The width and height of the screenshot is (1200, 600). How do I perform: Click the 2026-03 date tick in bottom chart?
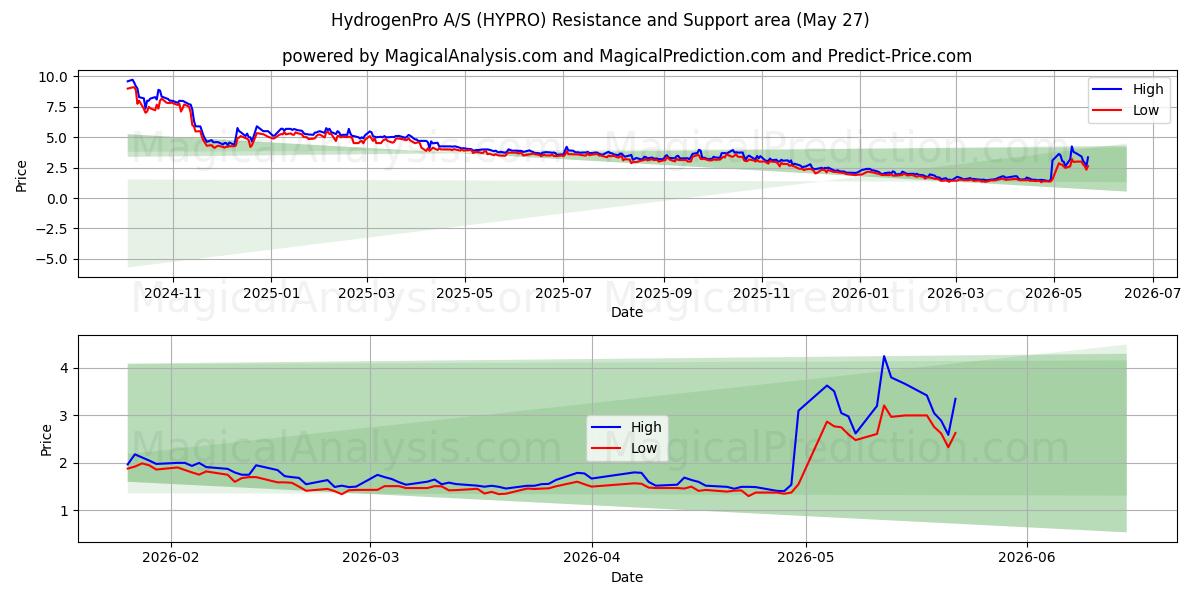click(x=370, y=559)
